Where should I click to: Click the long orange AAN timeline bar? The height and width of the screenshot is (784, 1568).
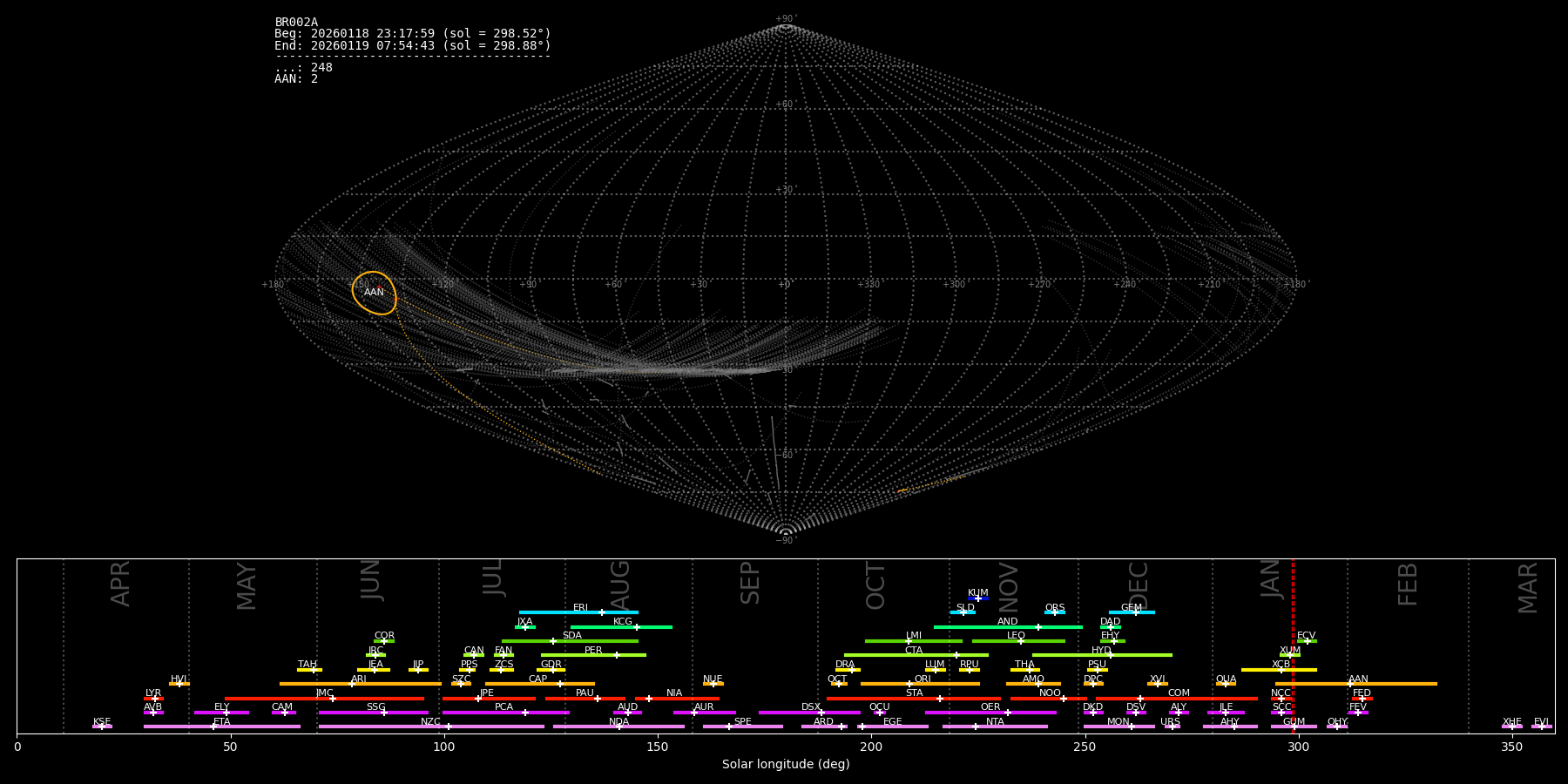(x=1356, y=684)
